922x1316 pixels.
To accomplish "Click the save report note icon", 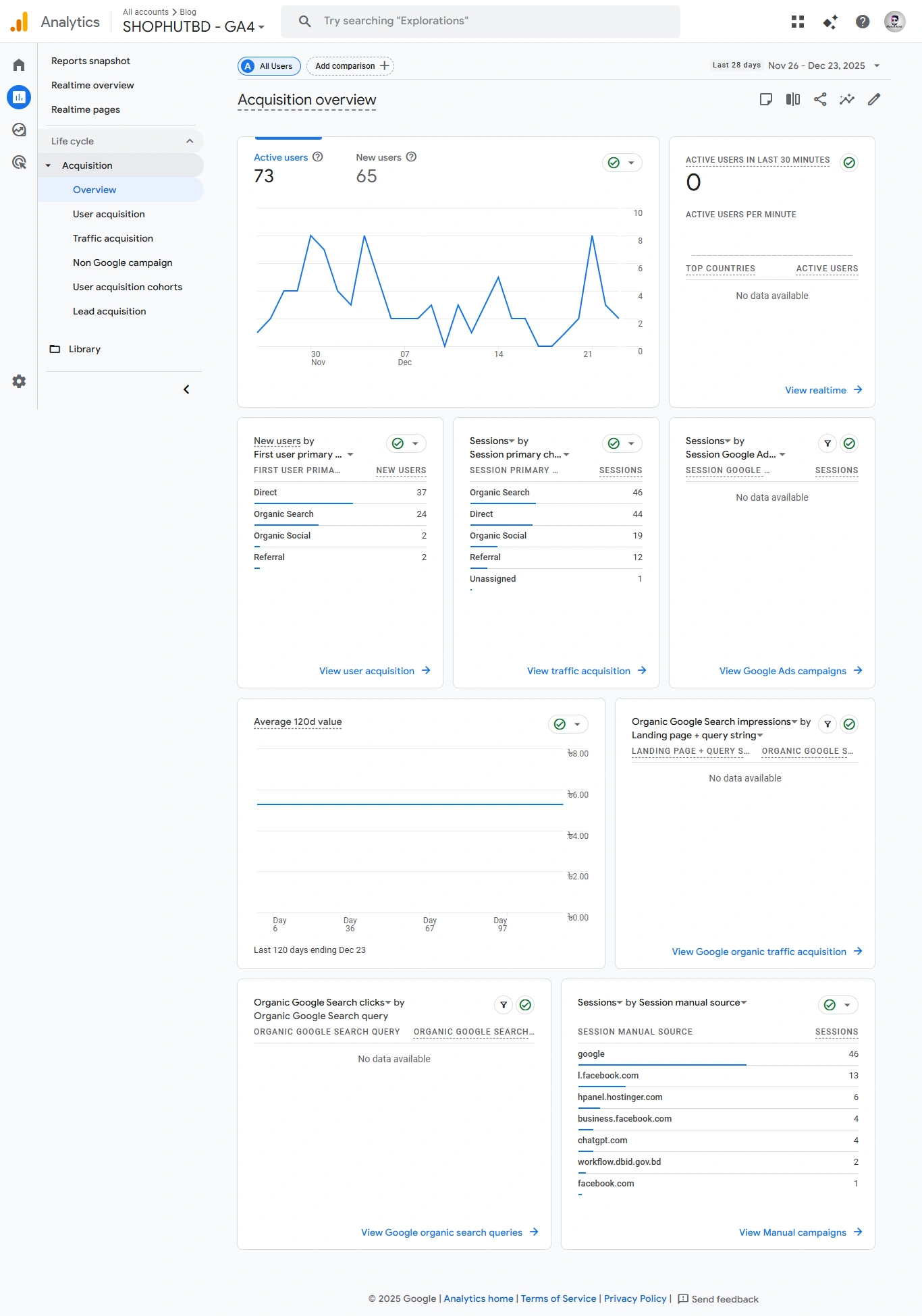I will click(766, 99).
